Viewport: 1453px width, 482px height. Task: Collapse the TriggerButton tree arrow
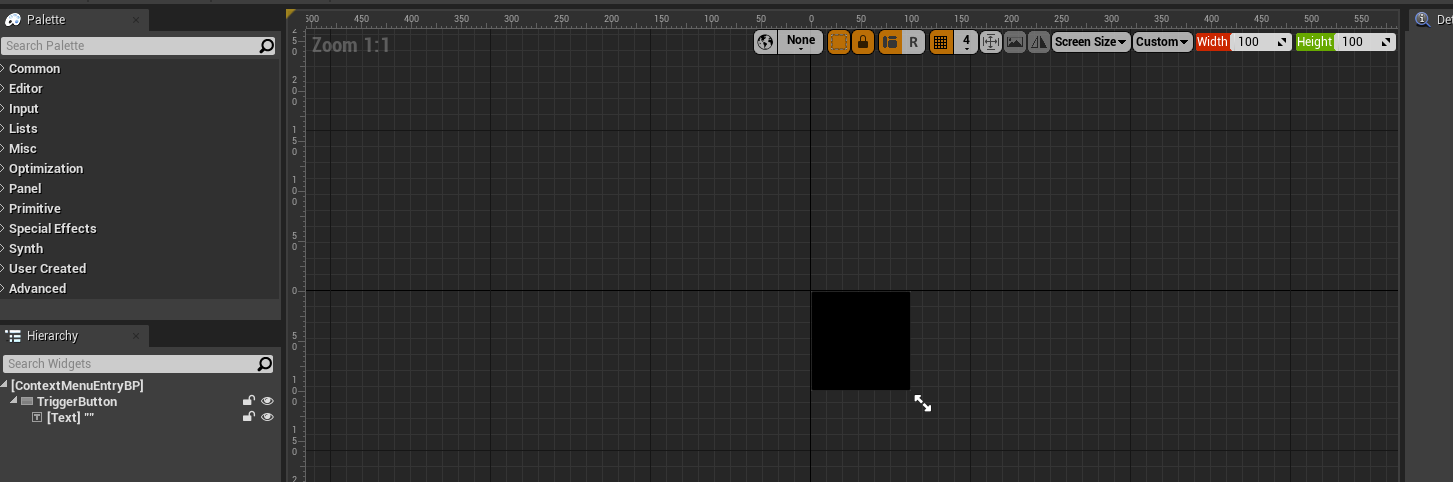click(14, 401)
